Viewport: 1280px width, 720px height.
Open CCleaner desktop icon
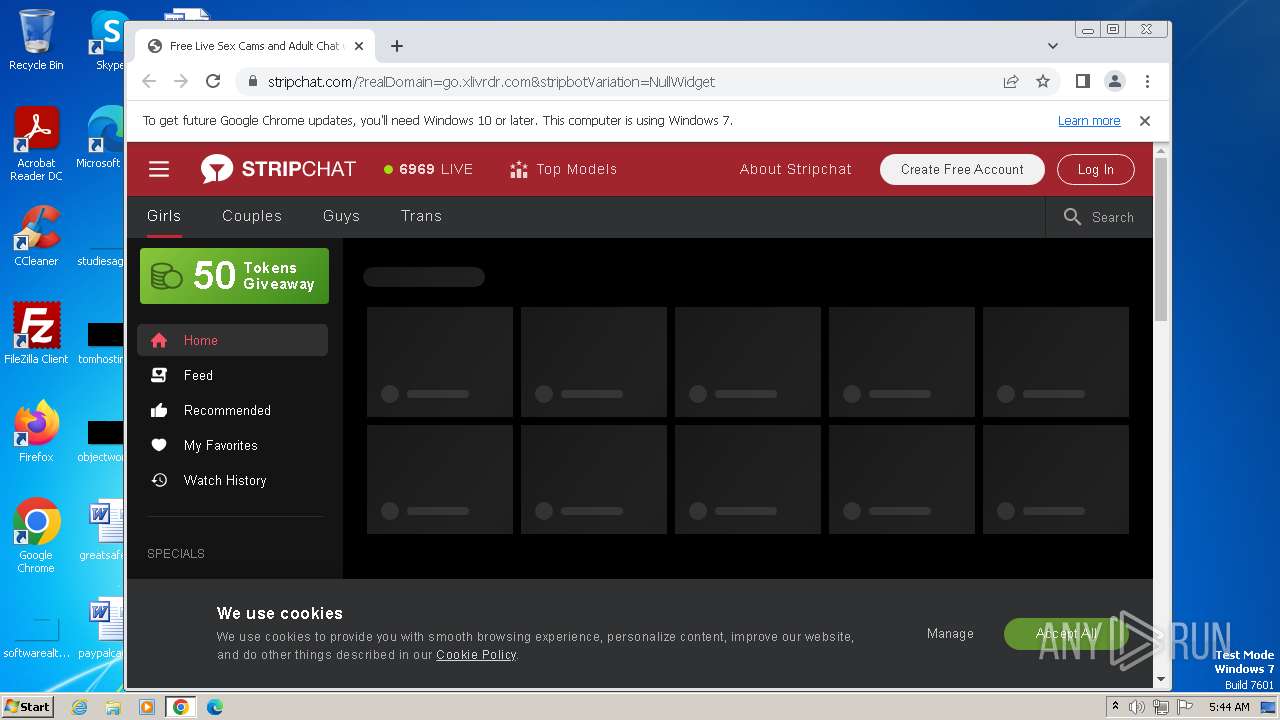(x=36, y=236)
